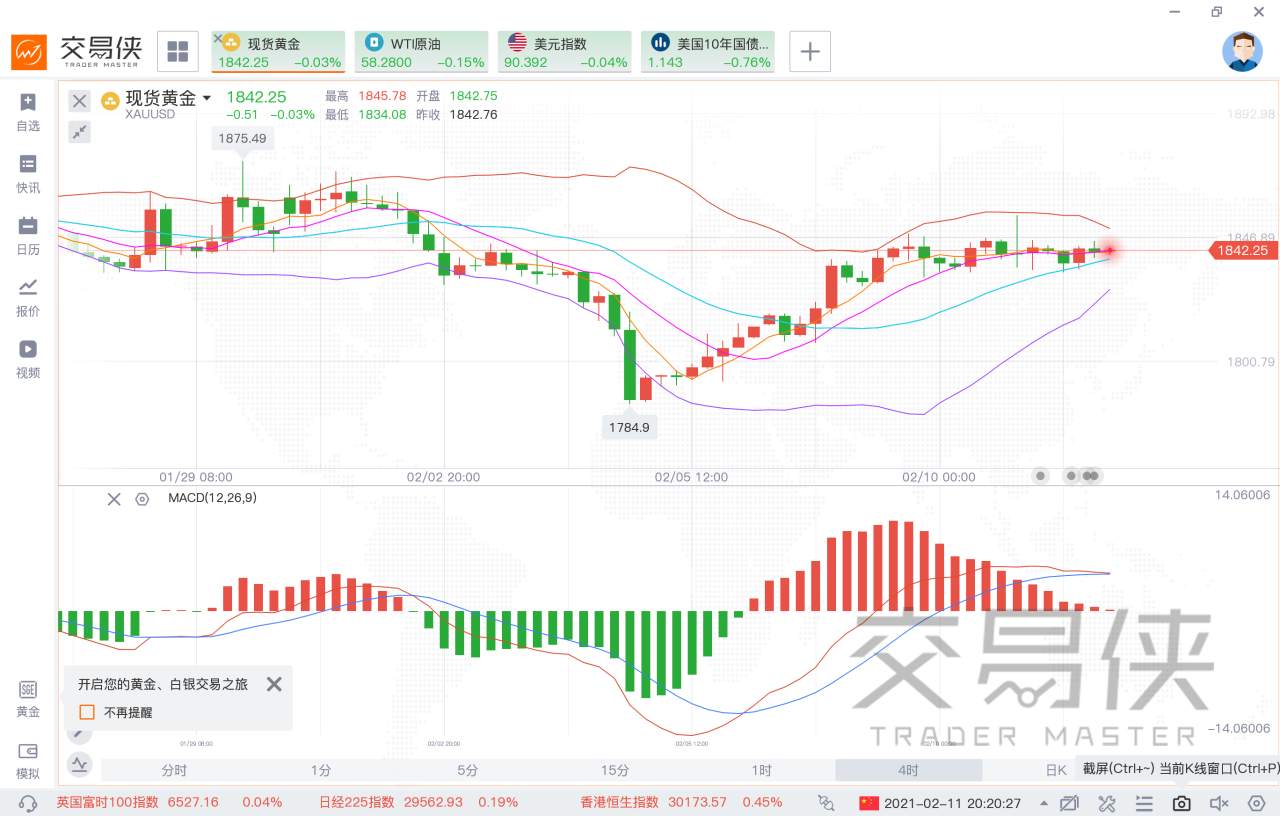Select the 5分 timeframe
Image resolution: width=1280 pixels, height=816 pixels.
[x=467, y=770]
